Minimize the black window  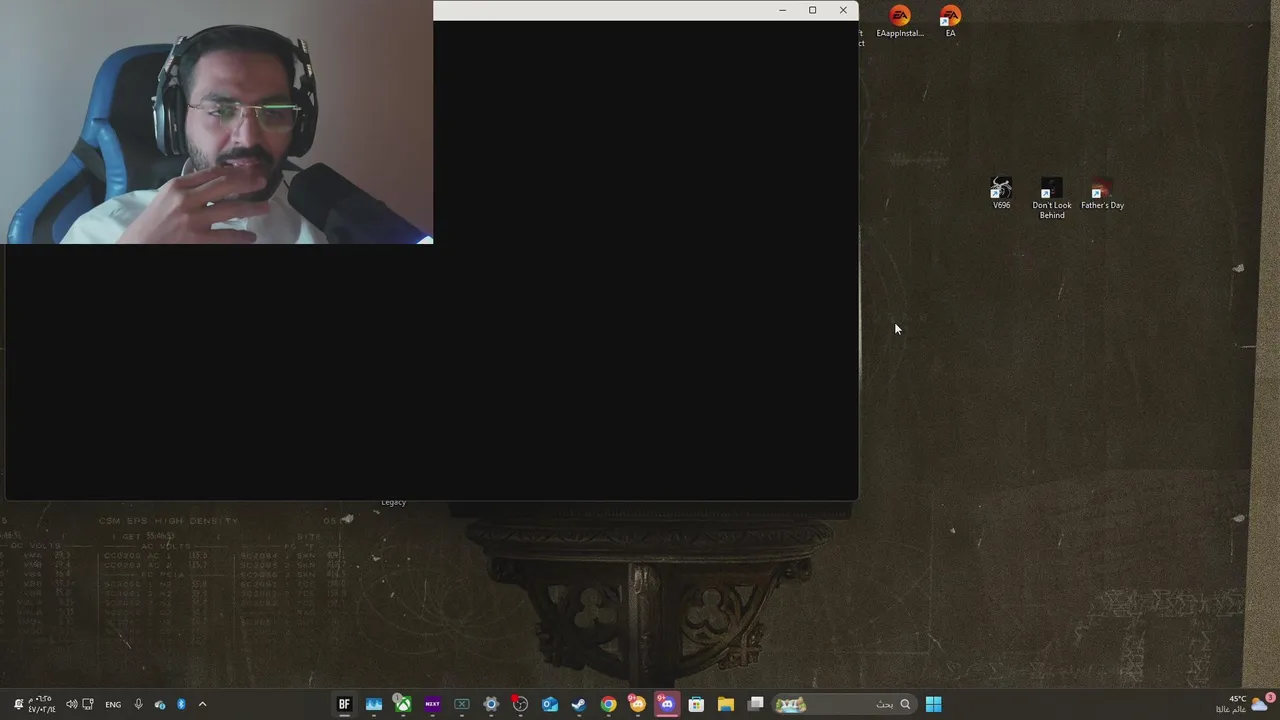pos(782,10)
